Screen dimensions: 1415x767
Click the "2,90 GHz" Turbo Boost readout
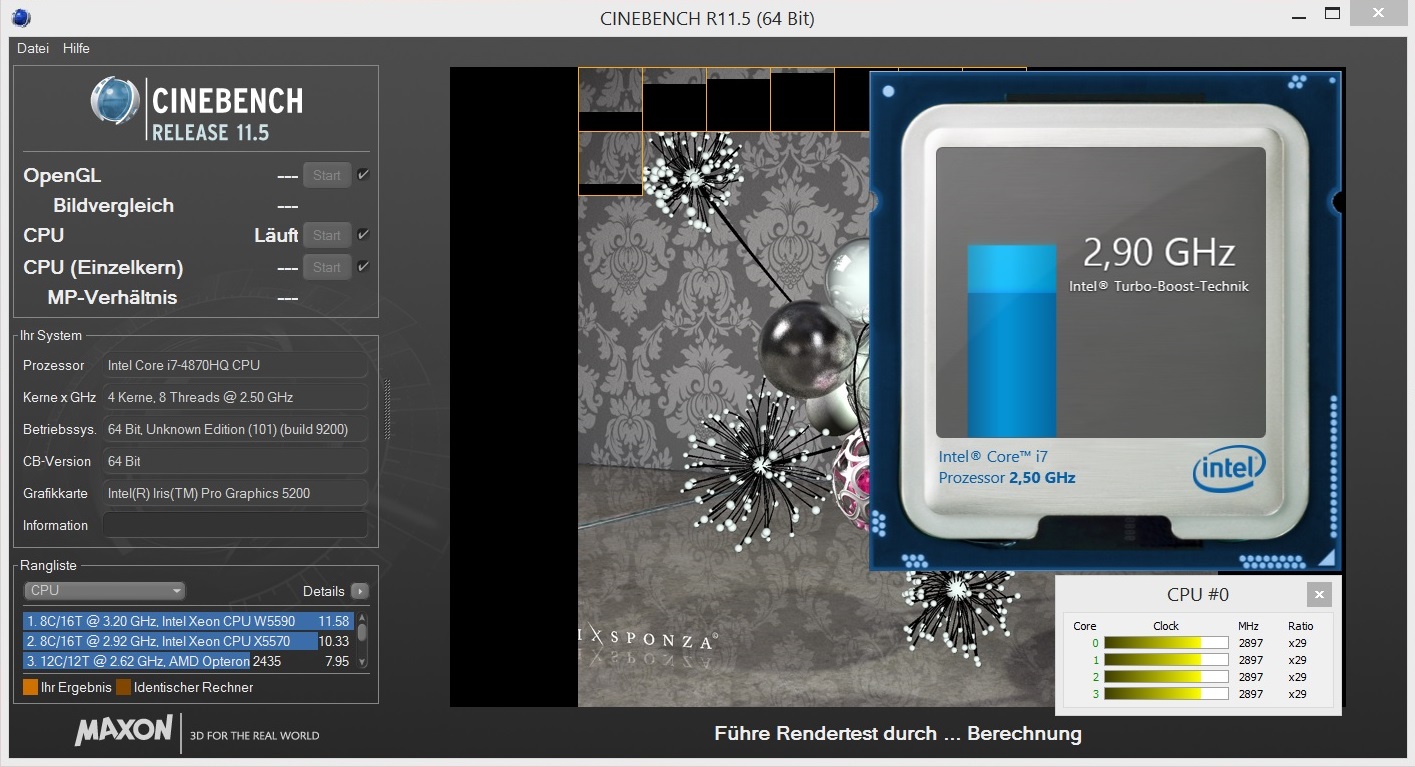1159,253
